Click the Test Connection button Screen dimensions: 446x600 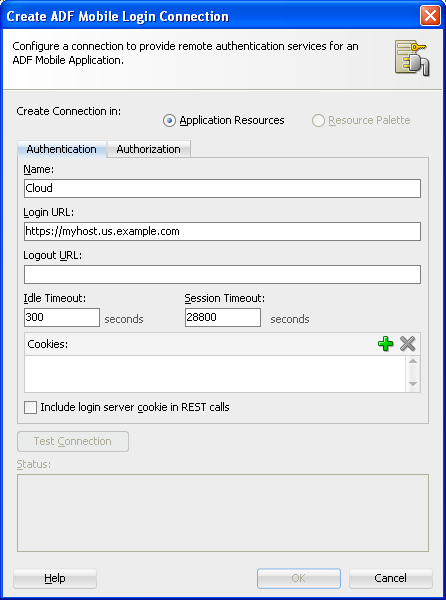(x=73, y=441)
